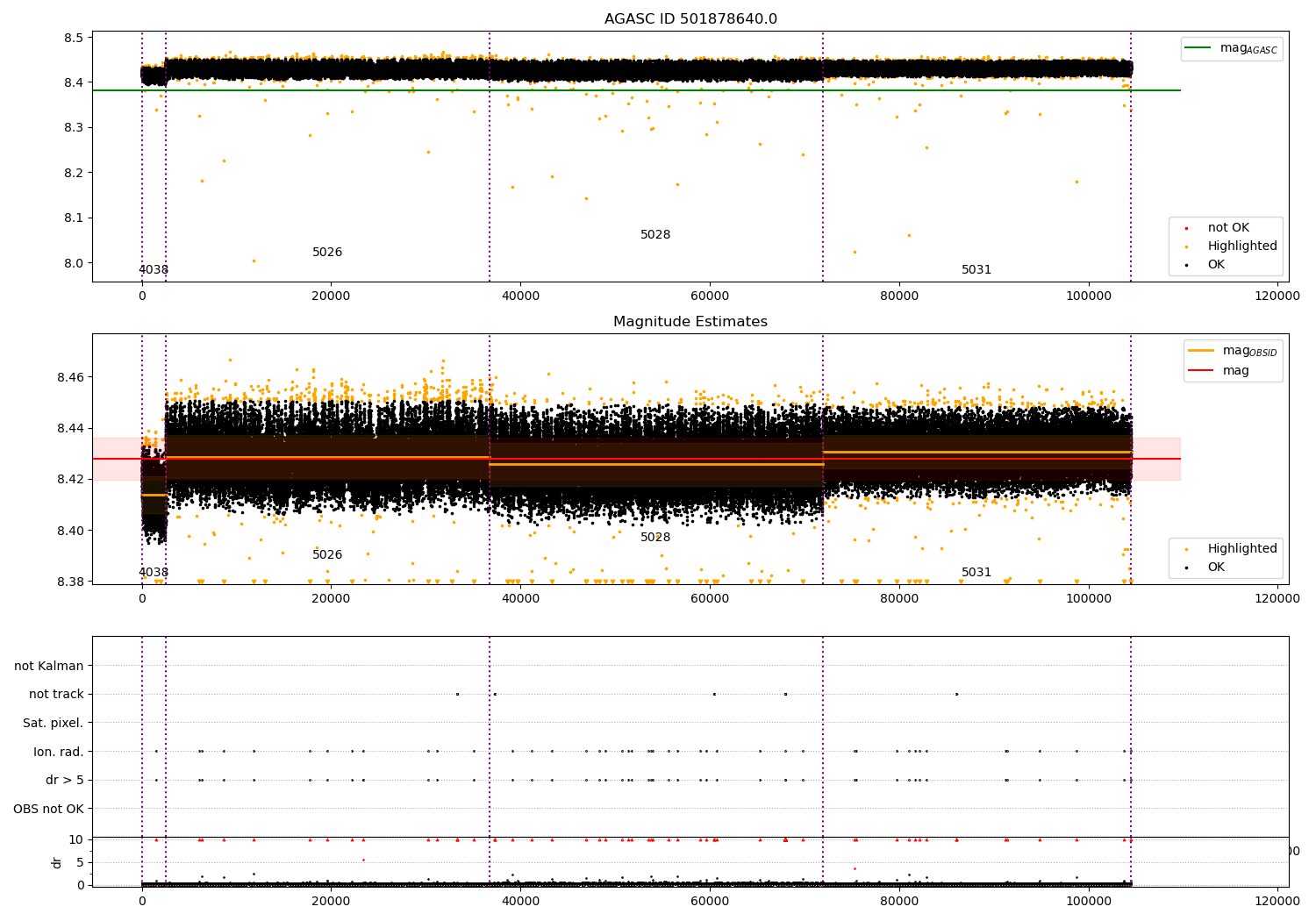
Task: Select the mag AGASC legend entry in the top plot
Action: [1233, 48]
